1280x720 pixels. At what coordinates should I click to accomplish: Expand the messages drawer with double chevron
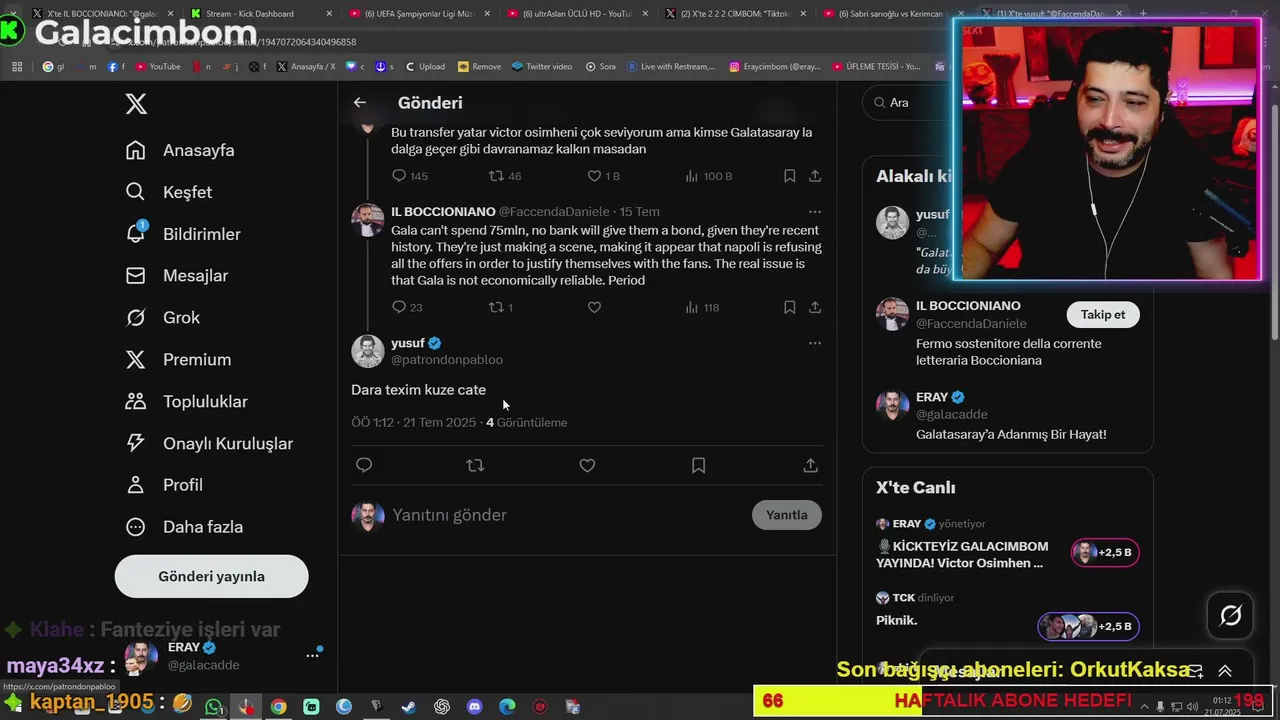(1225, 671)
